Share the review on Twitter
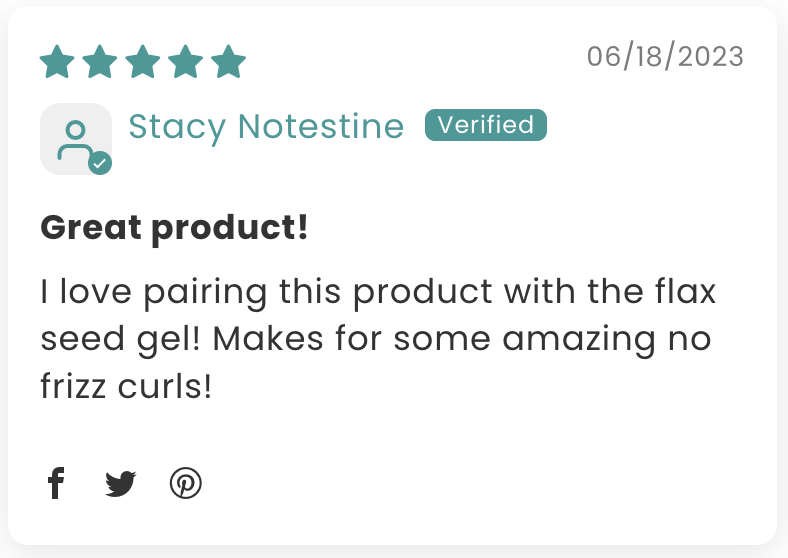Image resolution: width=788 pixels, height=558 pixels. (x=121, y=484)
